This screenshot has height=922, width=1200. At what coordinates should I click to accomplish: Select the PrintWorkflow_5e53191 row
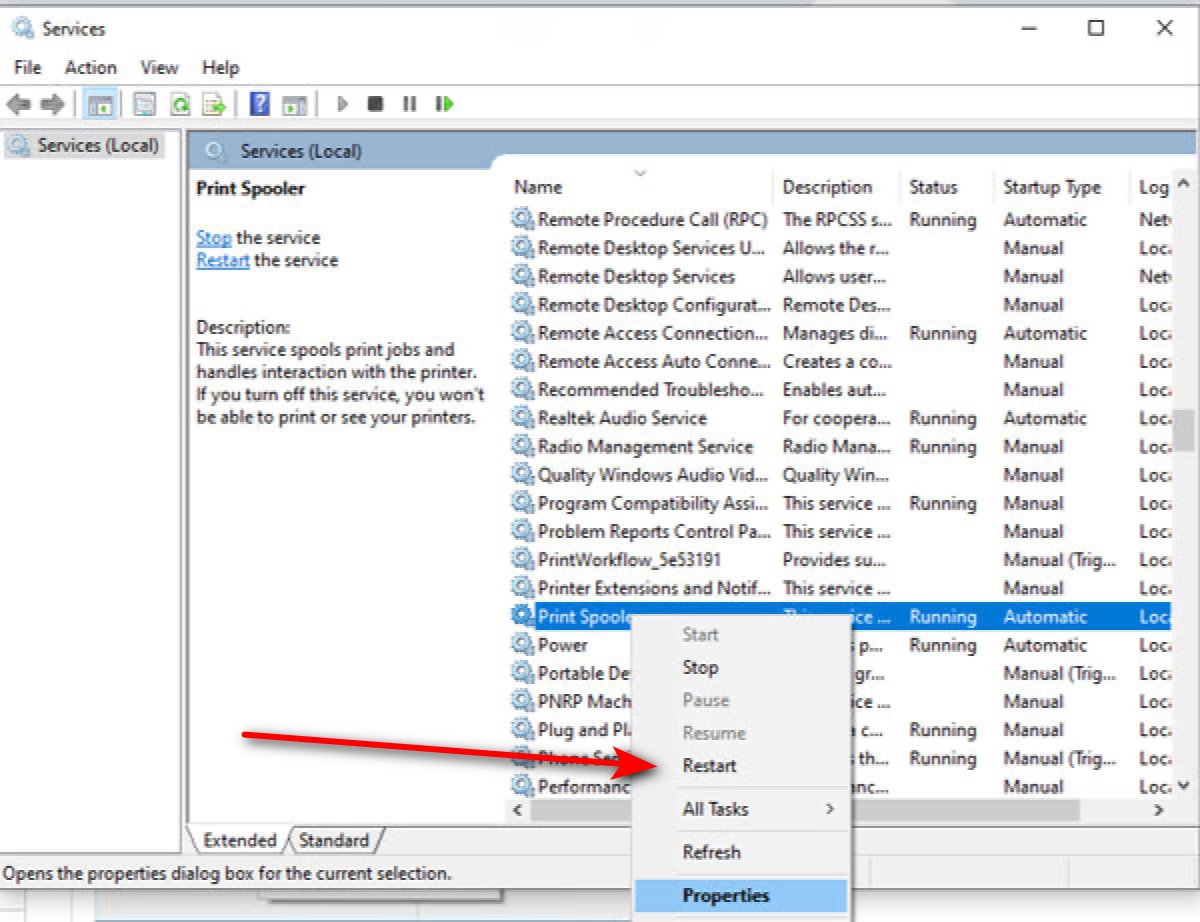tap(840, 560)
